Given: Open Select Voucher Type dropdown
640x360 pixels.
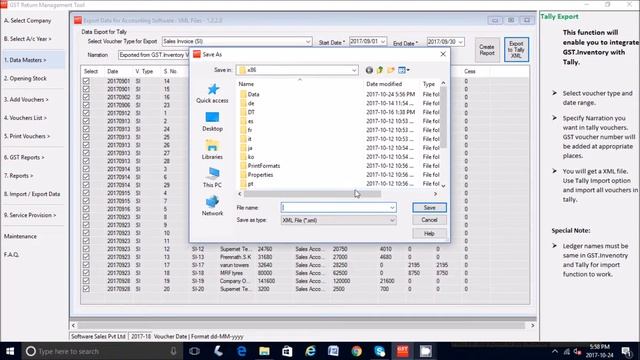Looking at the screenshot, I should [308, 42].
